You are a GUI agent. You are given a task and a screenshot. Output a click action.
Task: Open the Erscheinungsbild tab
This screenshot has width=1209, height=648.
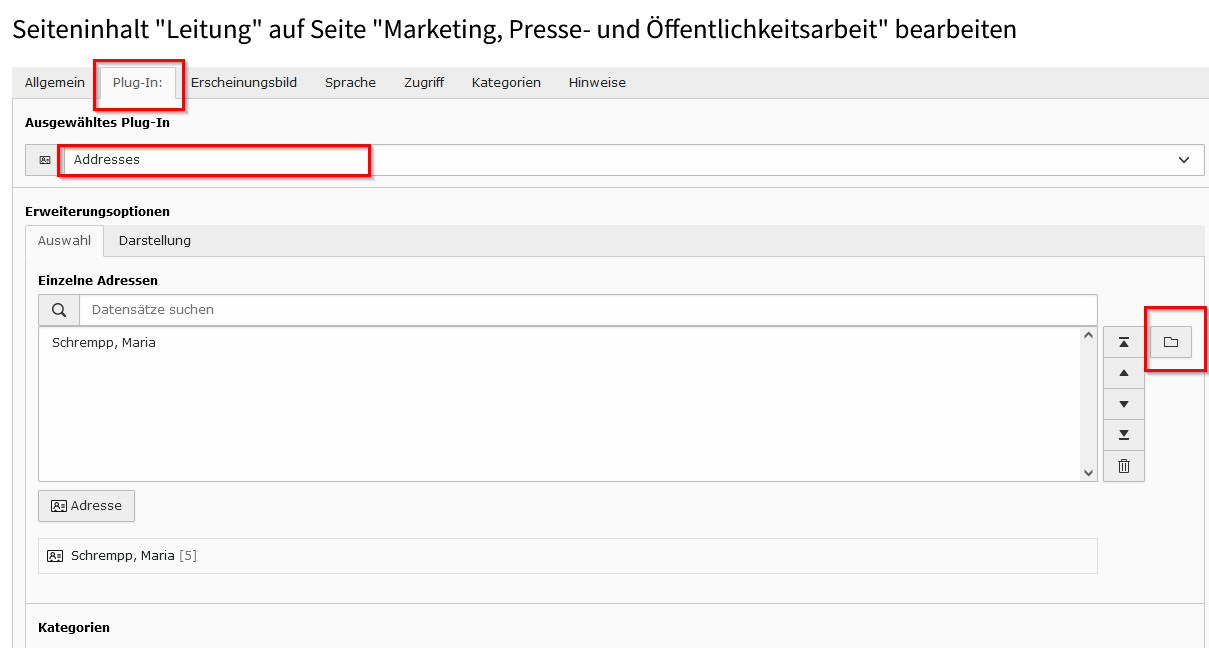244,83
